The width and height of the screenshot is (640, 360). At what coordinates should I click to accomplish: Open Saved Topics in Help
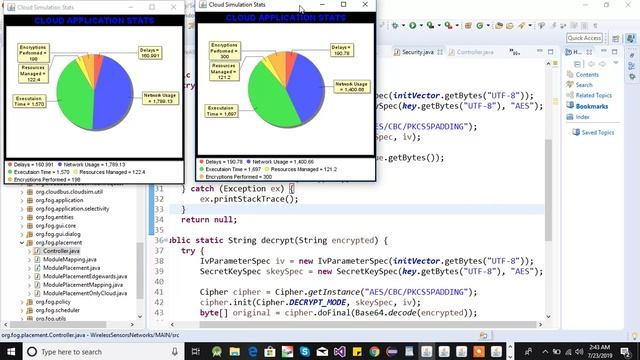(598, 132)
